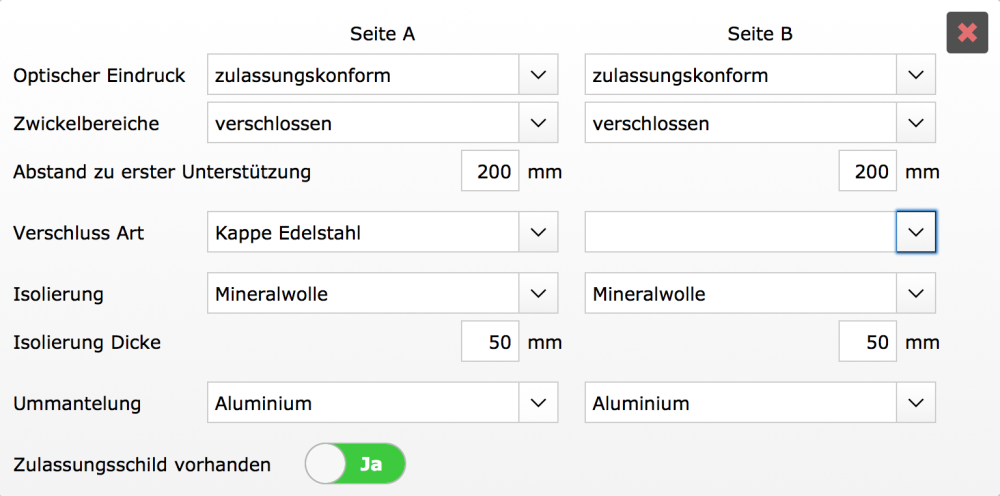Open Seite A Verschluss Art dropdown

click(x=381, y=233)
